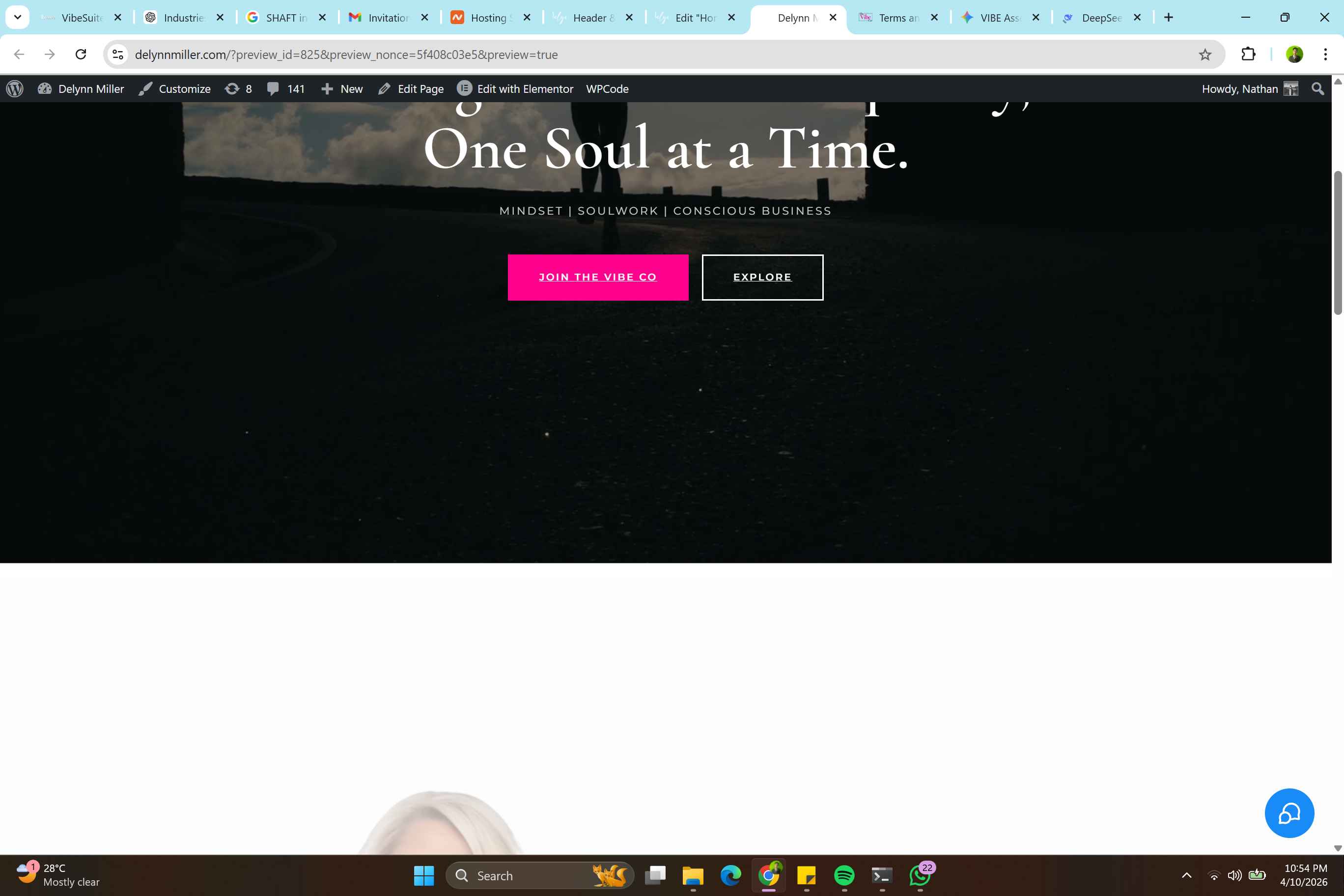Open File Explorer from taskbar
1344x896 pixels.
click(x=693, y=875)
